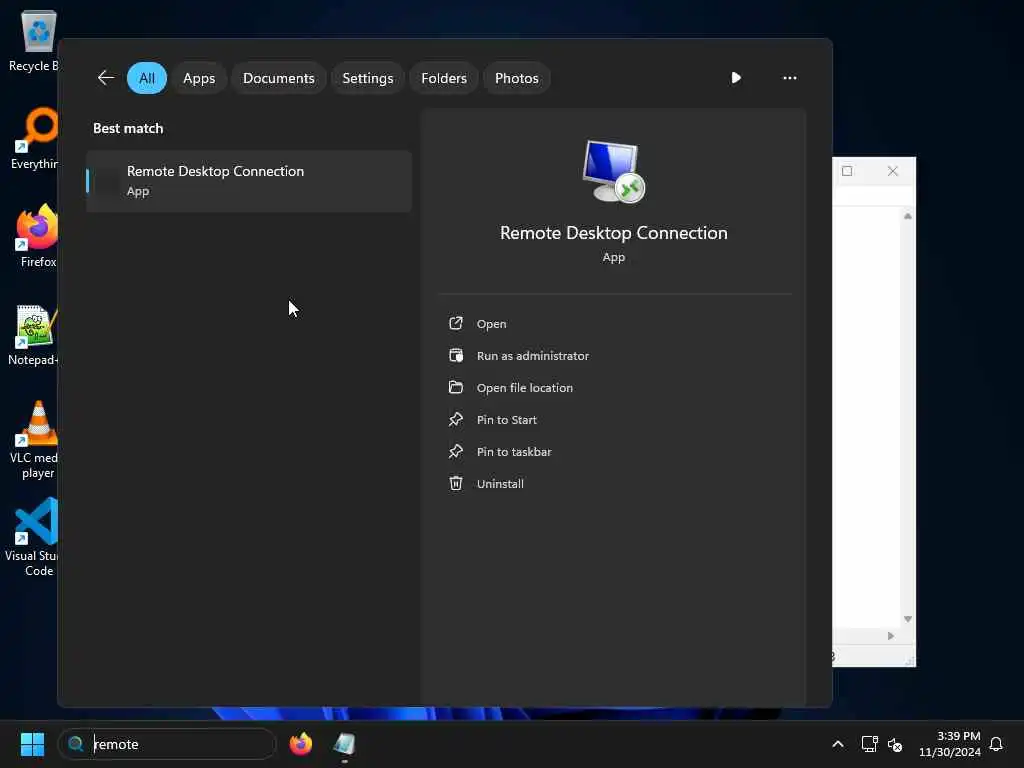Image resolution: width=1024 pixels, height=768 pixels.
Task: Click the folder icon beside Open file location
Action: 456,387
